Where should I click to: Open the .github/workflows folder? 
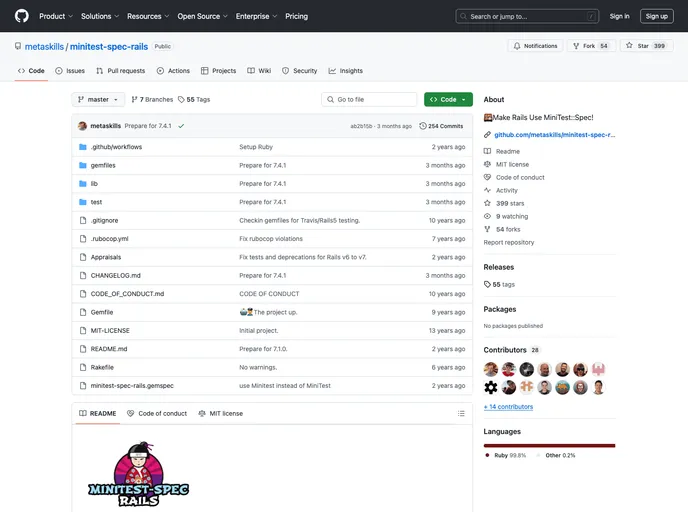coord(116,147)
